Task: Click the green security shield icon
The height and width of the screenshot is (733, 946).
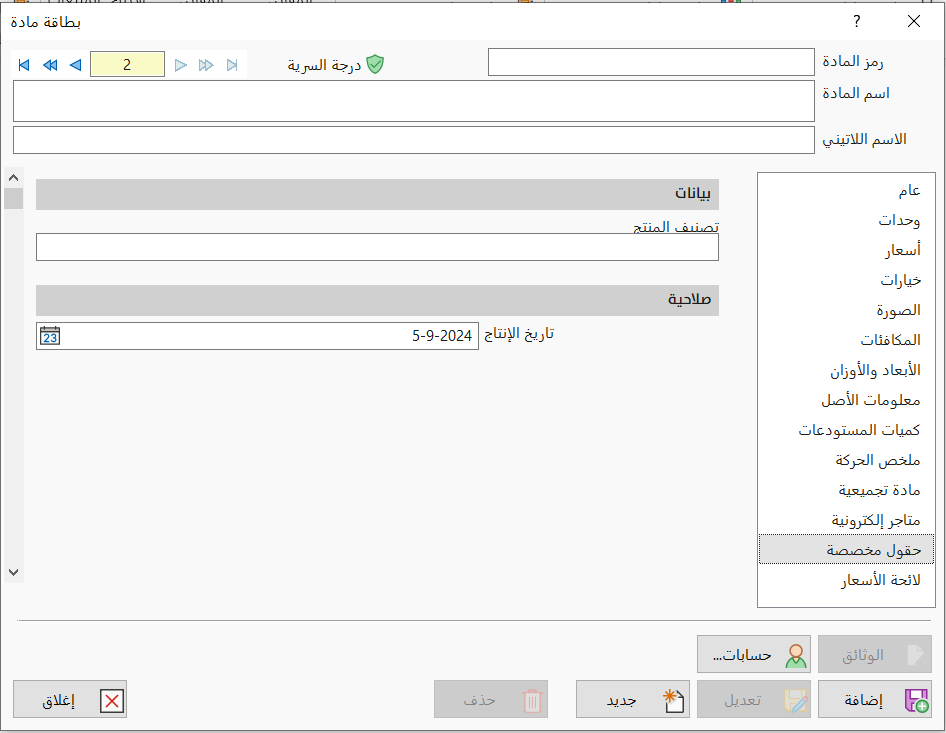Action: 375,64
